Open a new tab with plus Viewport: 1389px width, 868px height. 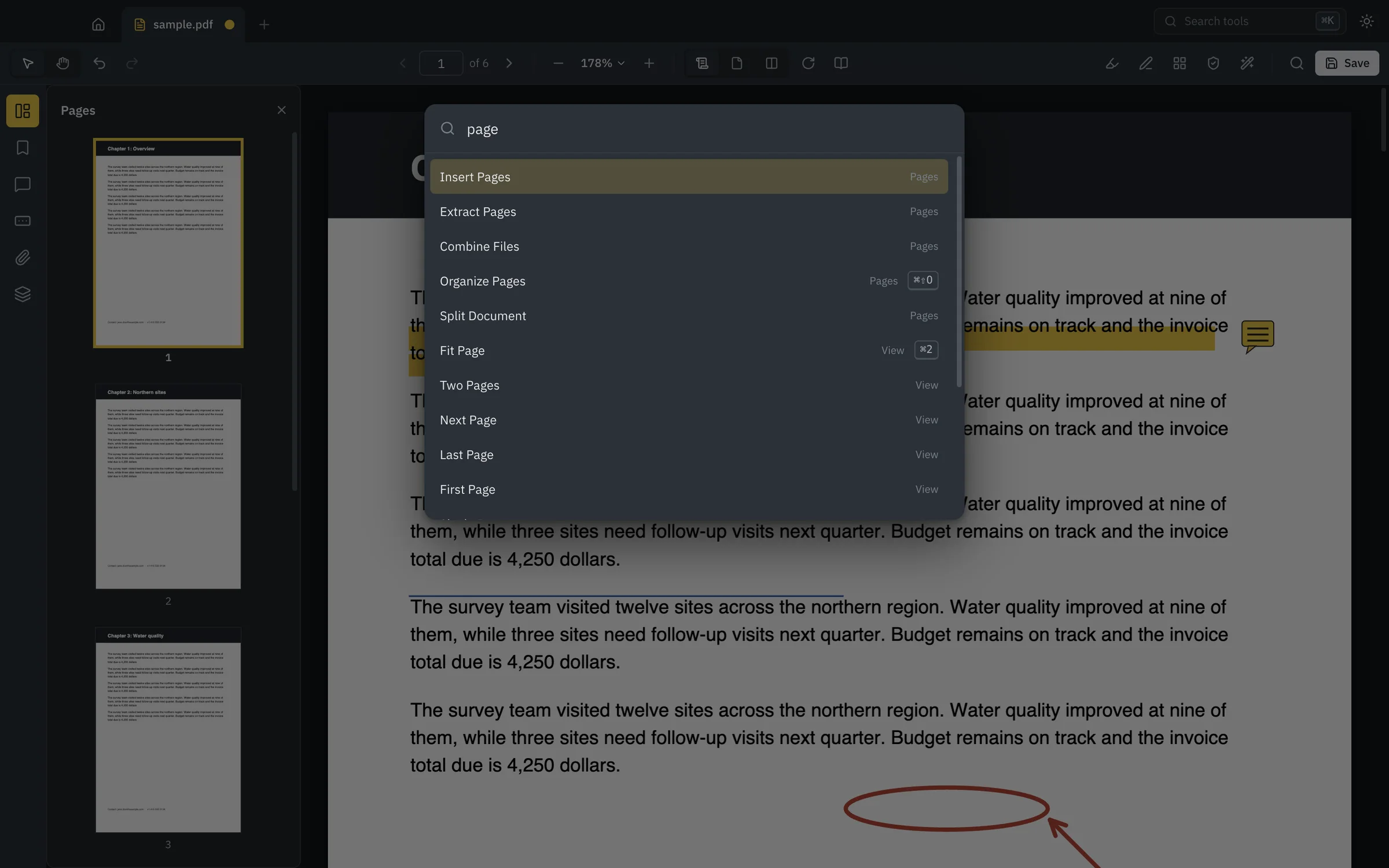264,24
